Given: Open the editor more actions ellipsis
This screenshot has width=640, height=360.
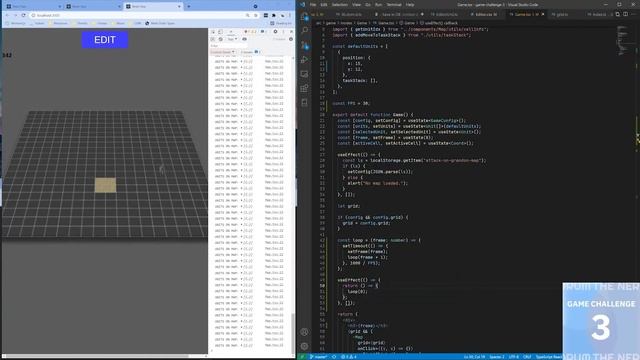Looking at the screenshot, I should [633, 14].
